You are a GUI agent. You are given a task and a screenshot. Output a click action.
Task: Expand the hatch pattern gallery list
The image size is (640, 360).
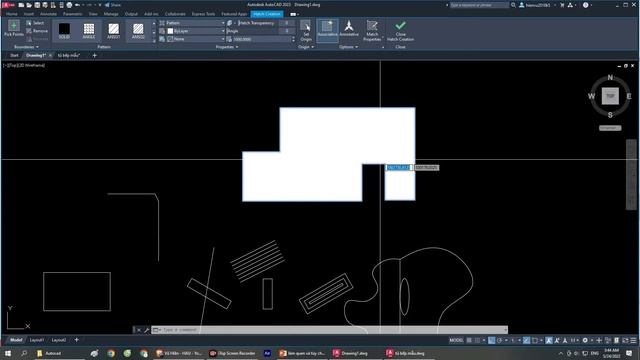[x=154, y=41]
